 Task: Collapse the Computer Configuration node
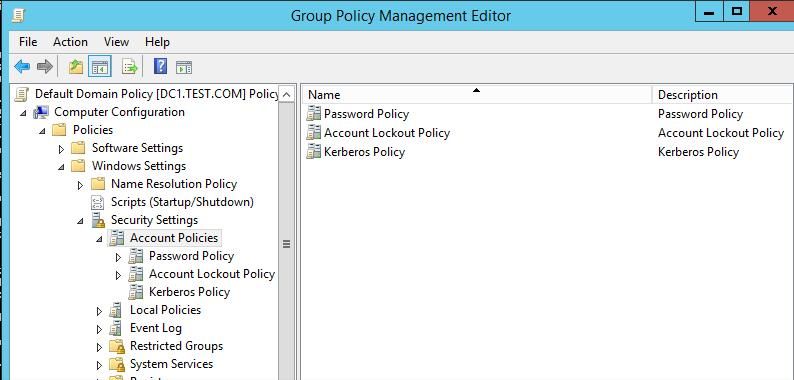point(23,113)
